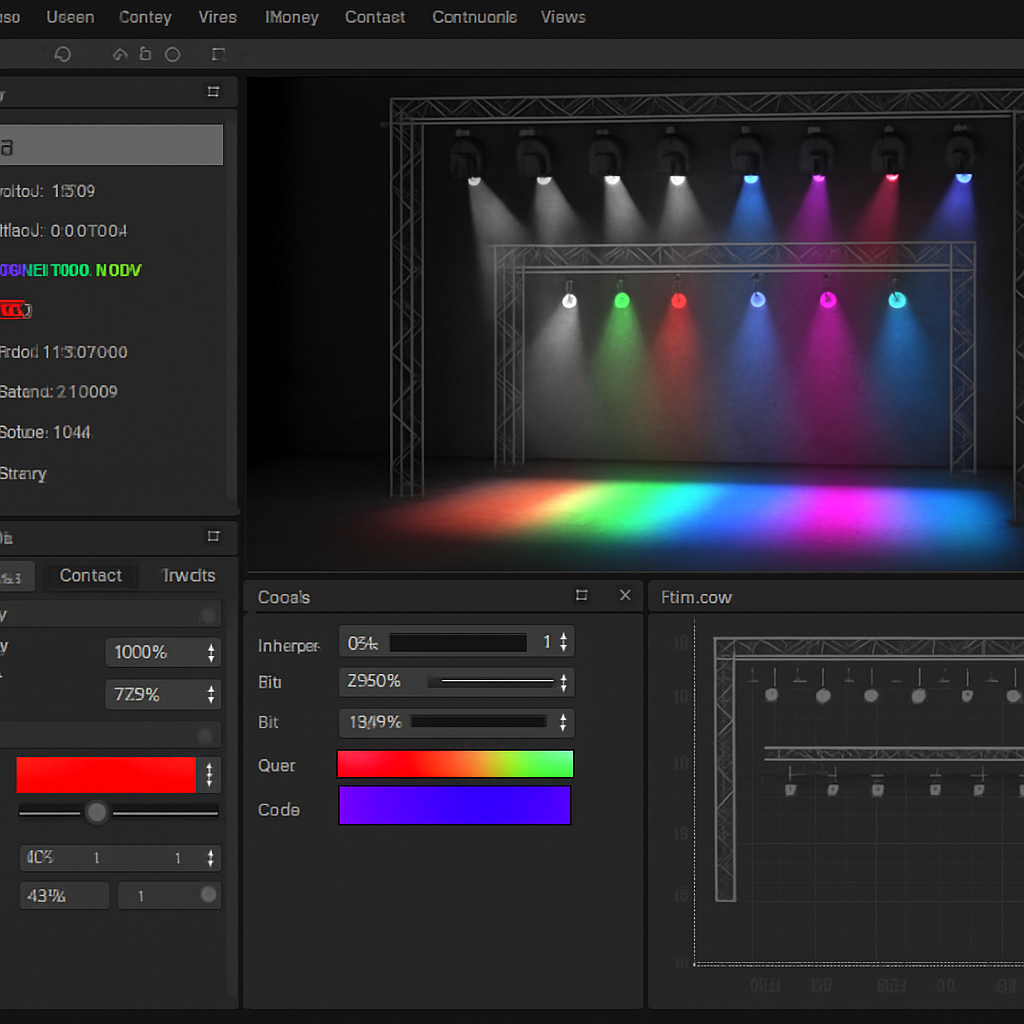Screen dimensions: 1024x1024
Task: Open the Views menu
Action: tap(562, 17)
